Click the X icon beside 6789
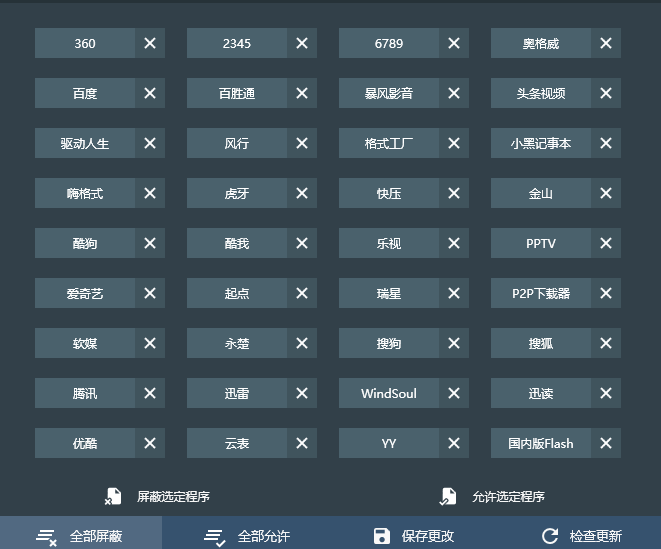This screenshot has height=549, width=661. [454, 43]
